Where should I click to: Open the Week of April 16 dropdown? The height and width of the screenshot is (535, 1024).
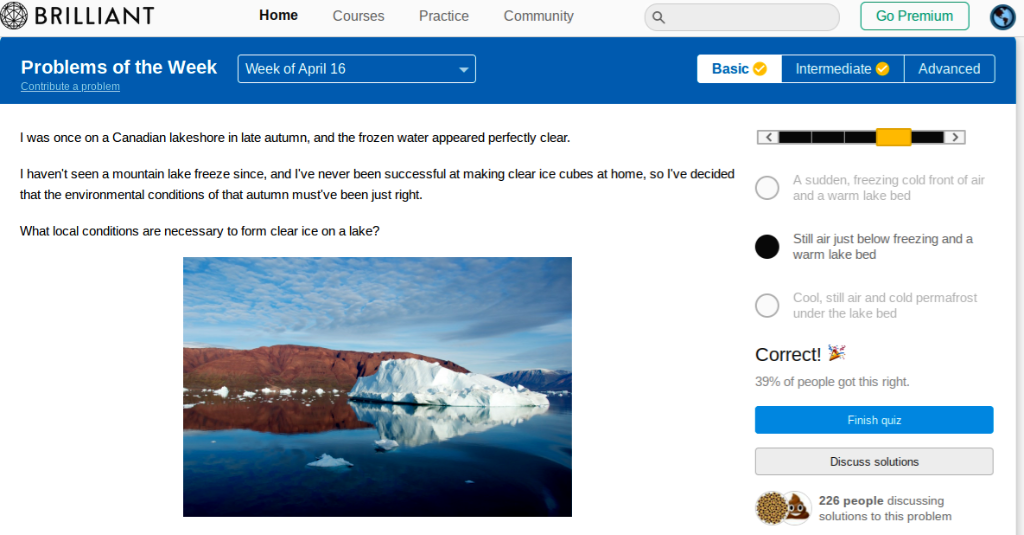pyautogui.click(x=356, y=69)
